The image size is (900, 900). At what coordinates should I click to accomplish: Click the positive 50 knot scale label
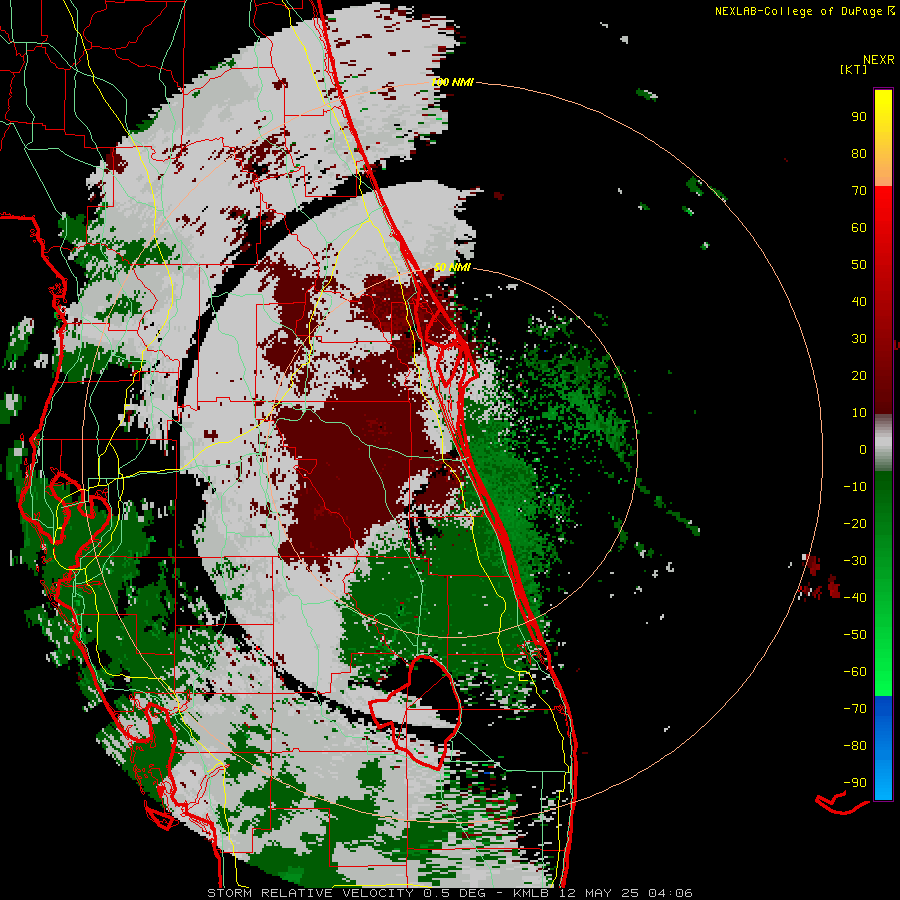859,265
